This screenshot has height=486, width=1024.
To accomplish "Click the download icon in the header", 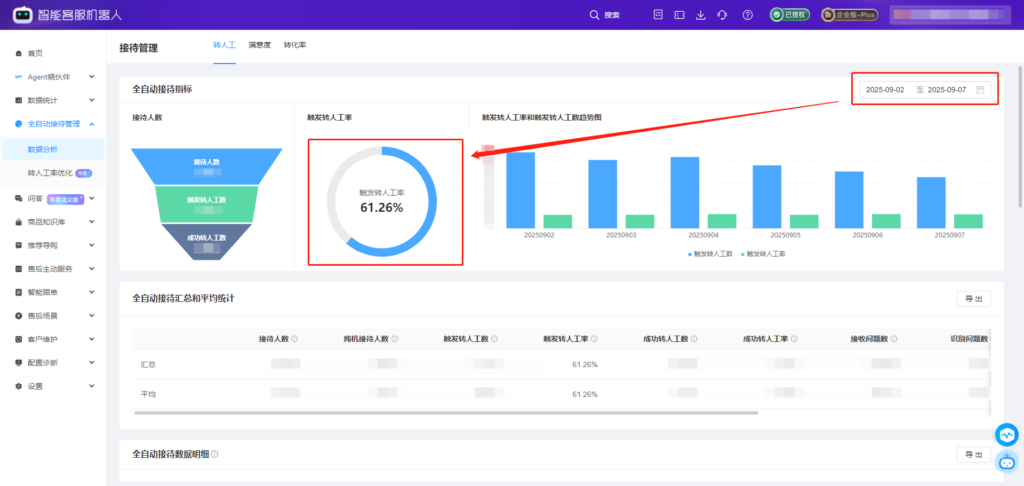I will [x=700, y=15].
